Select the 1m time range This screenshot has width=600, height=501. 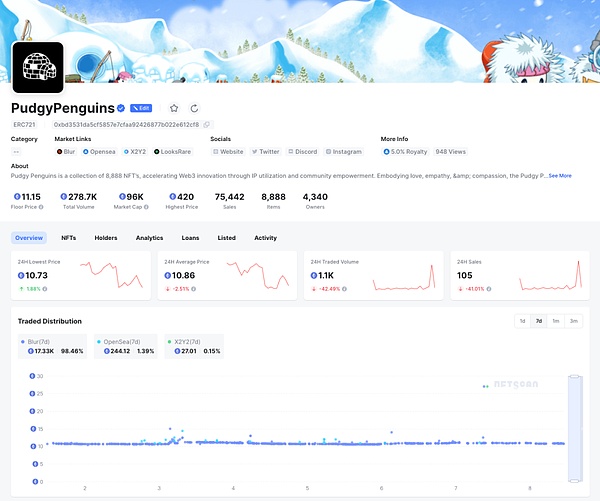[555, 321]
